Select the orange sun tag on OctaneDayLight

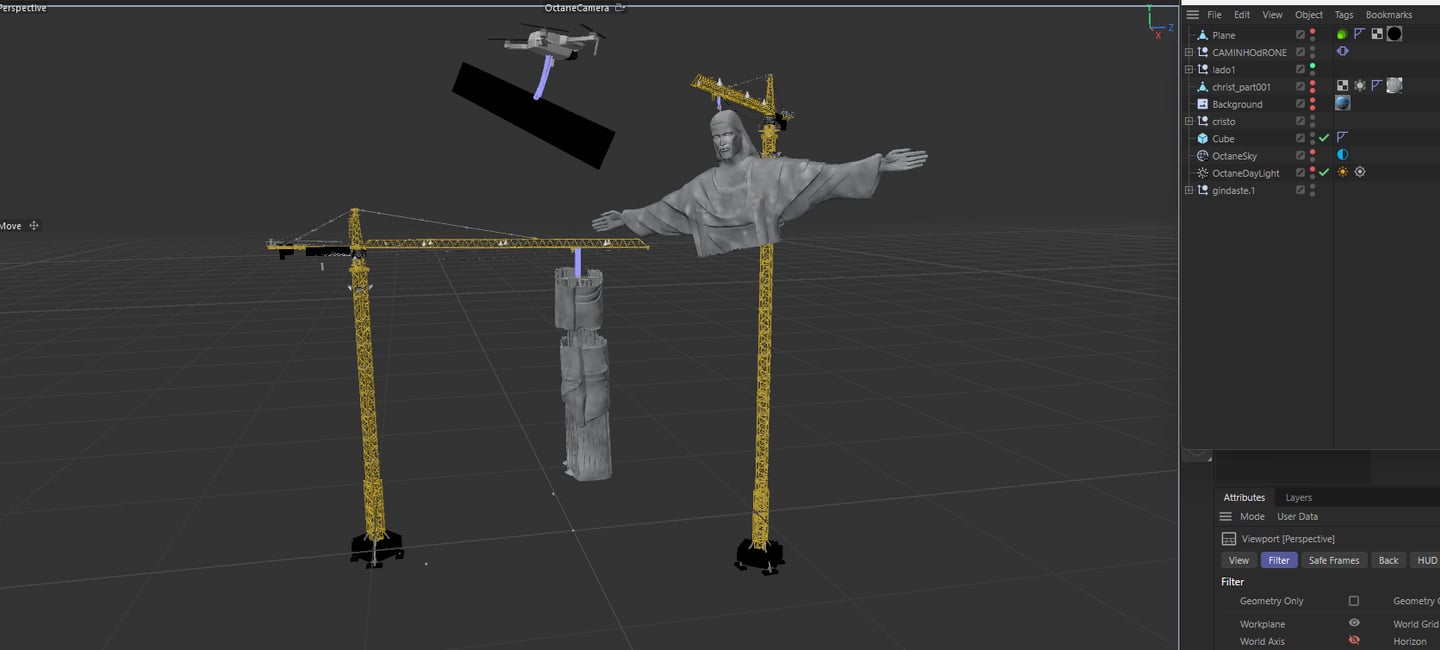pyautogui.click(x=1342, y=172)
